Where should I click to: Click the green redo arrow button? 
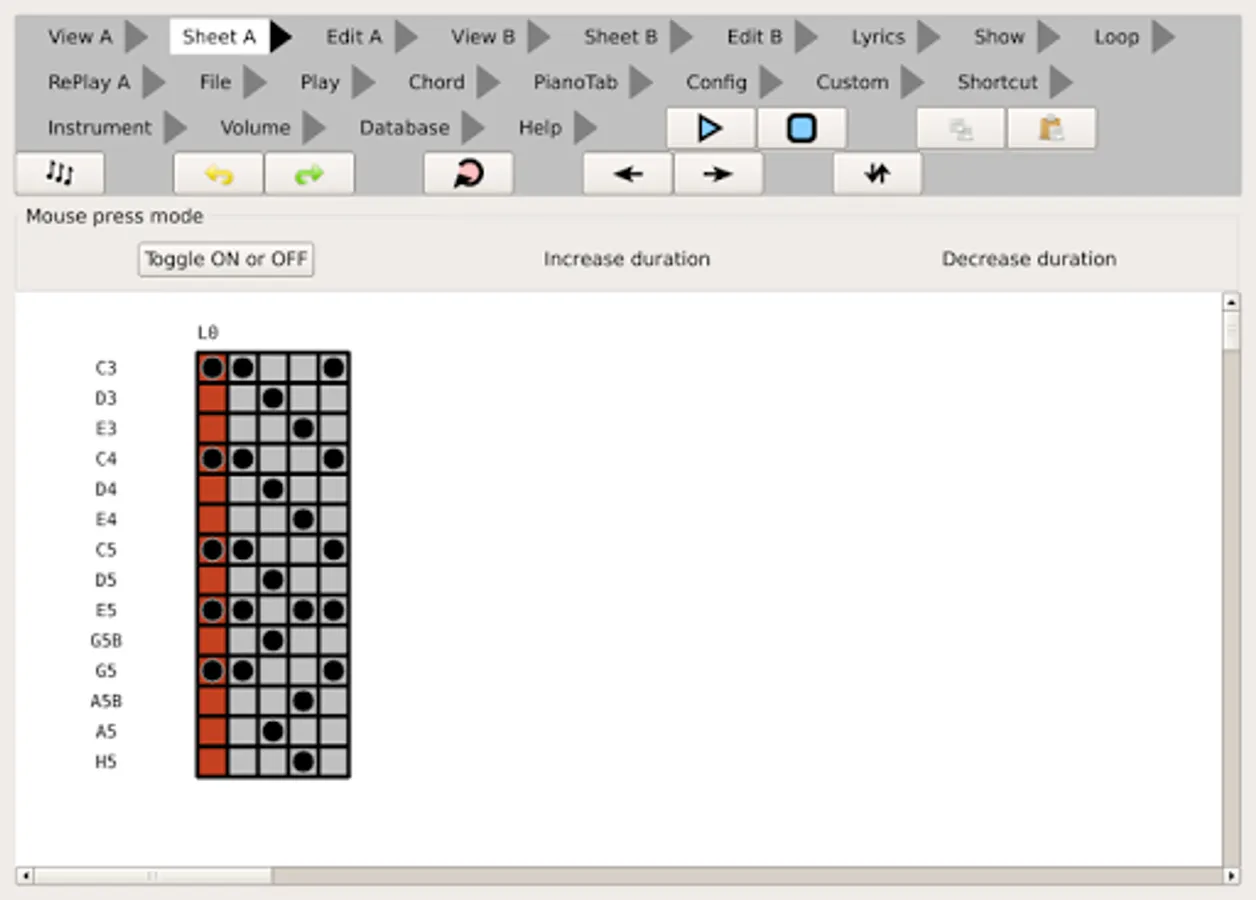coord(309,173)
